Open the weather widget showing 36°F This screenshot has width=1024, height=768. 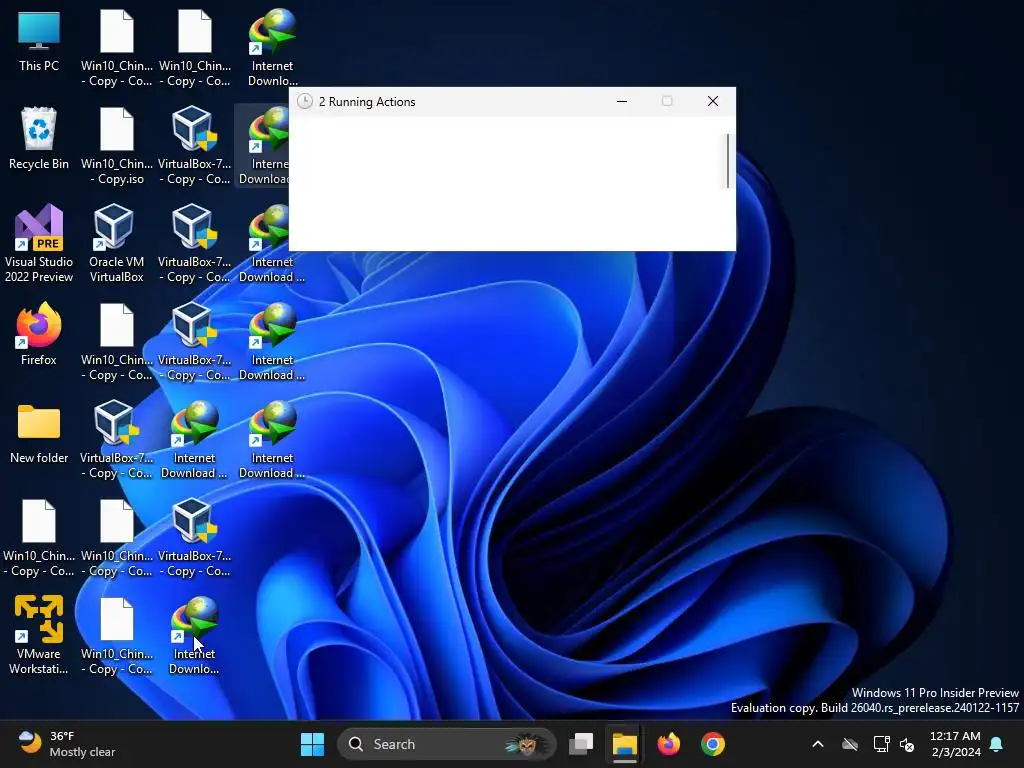pyautogui.click(x=67, y=744)
